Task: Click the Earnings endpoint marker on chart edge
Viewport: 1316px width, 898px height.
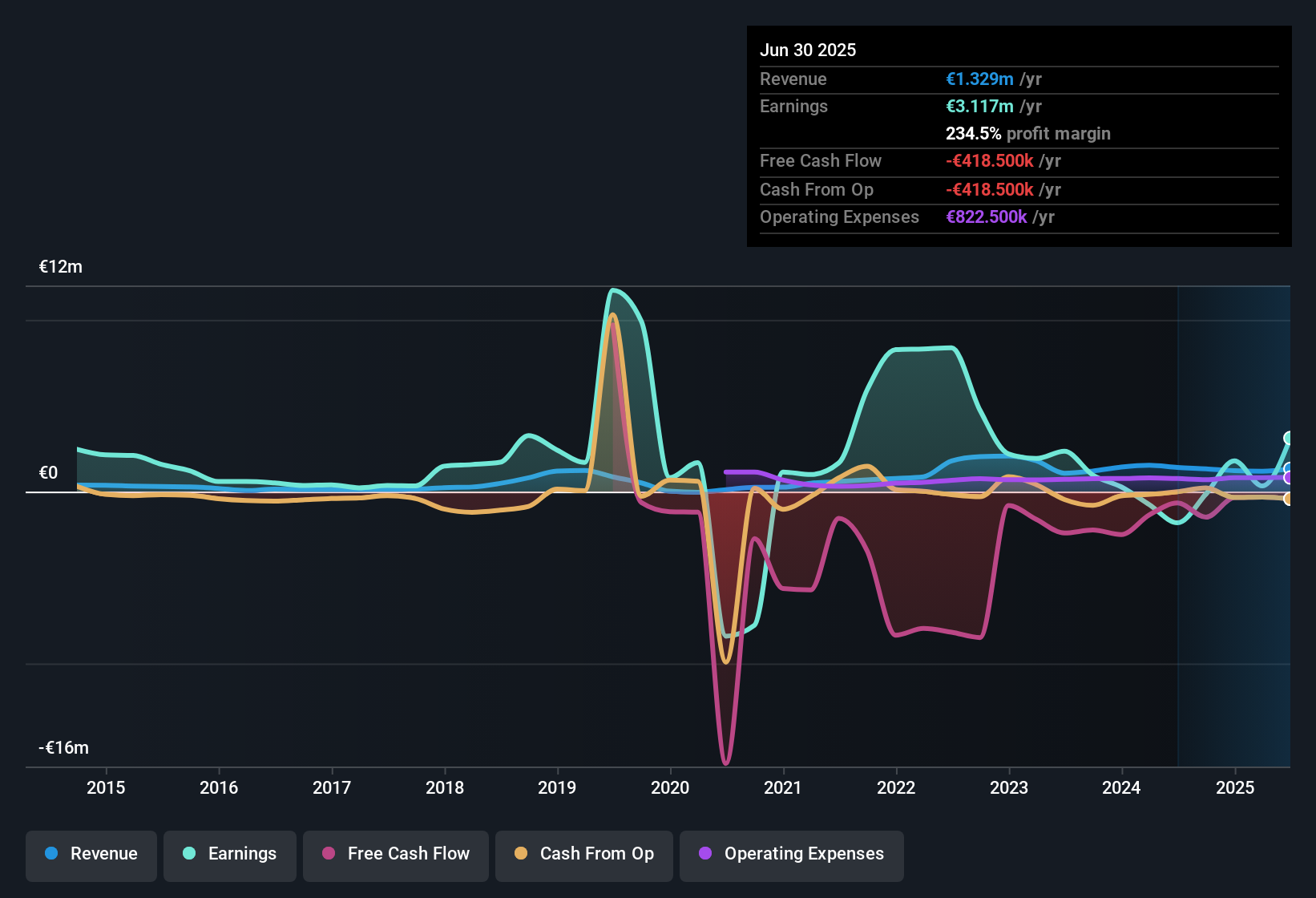Action: click(x=1288, y=437)
